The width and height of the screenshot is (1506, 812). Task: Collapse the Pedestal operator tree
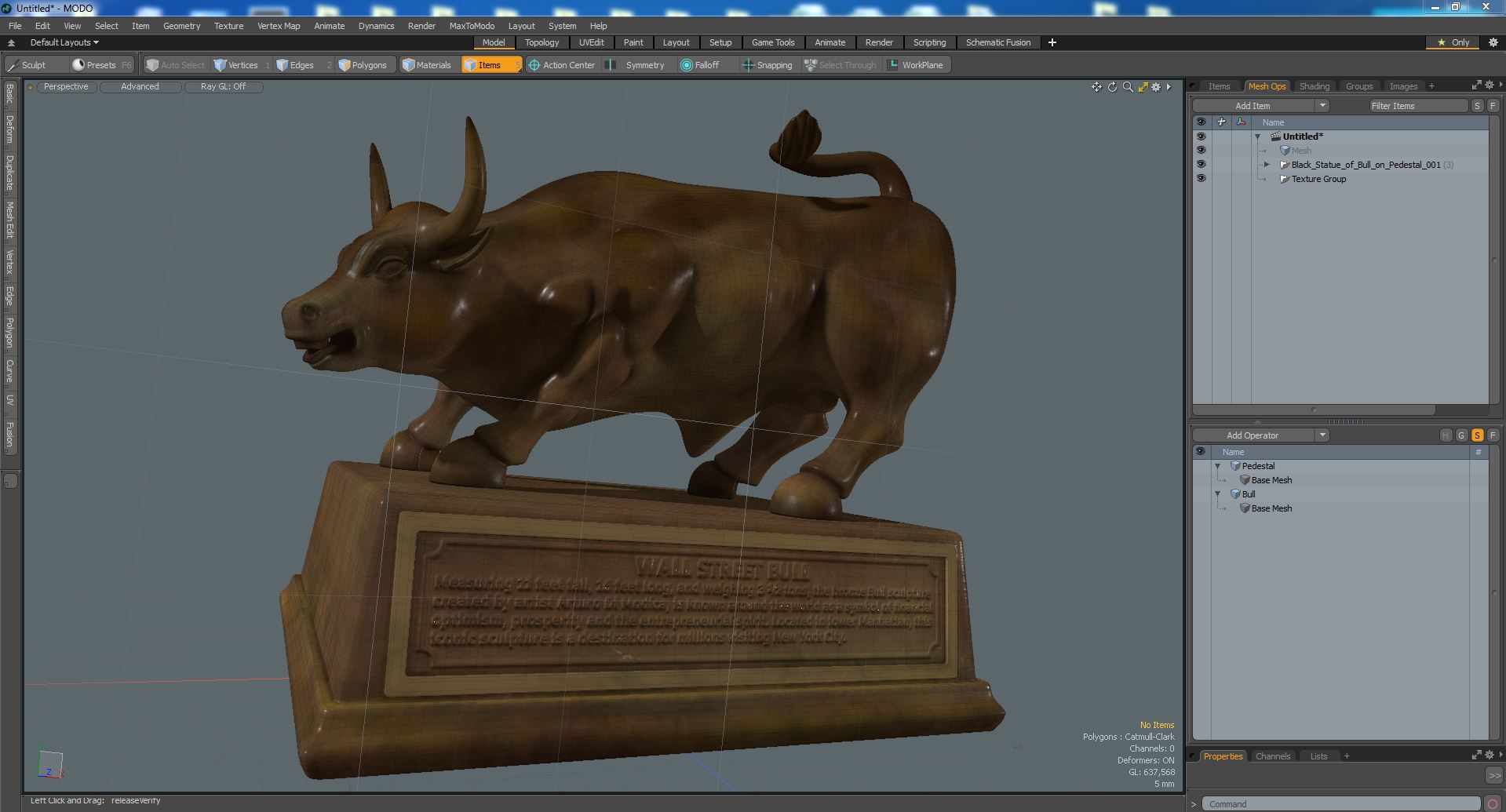[x=1218, y=466]
